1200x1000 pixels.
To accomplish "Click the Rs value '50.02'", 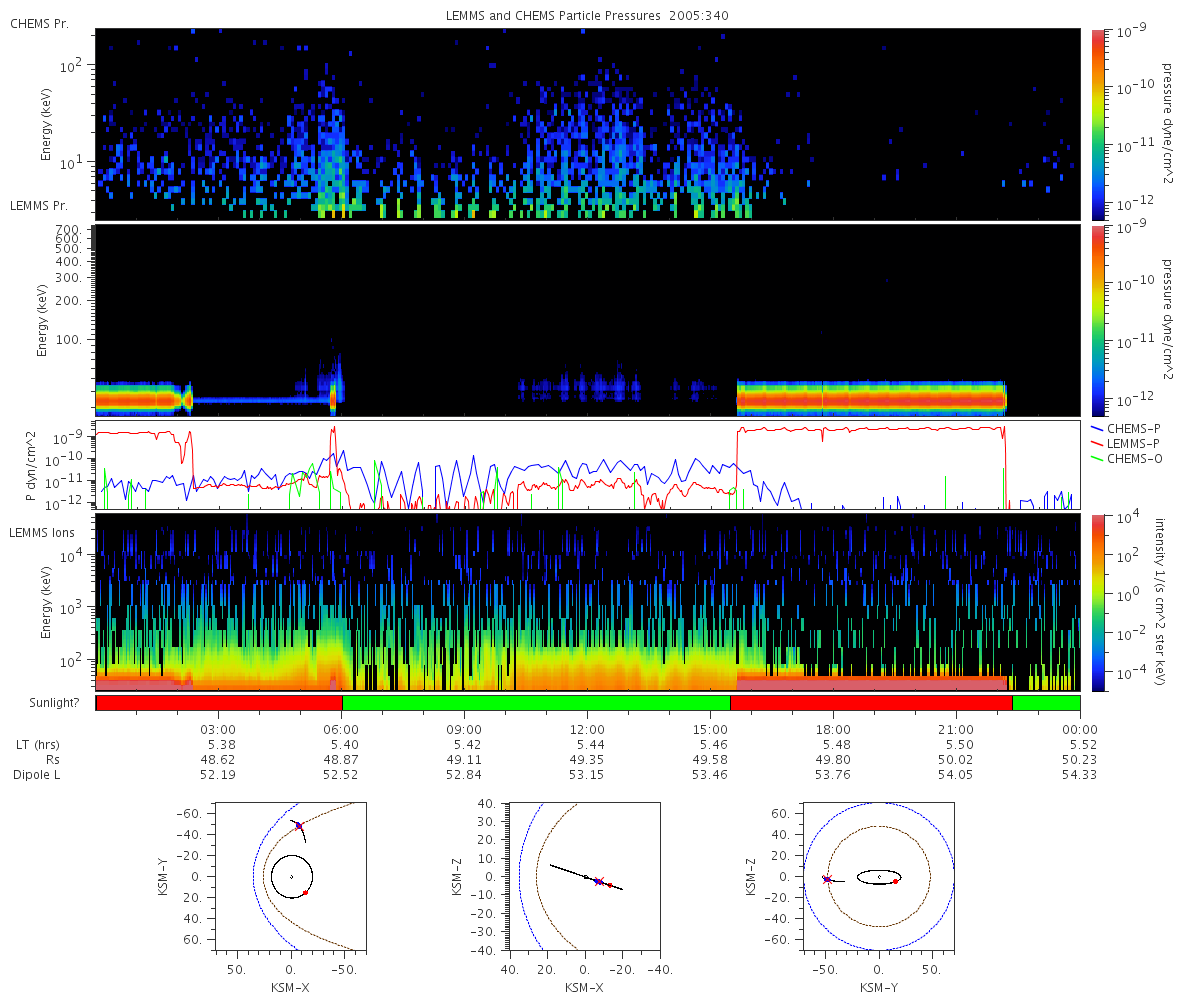I will [x=957, y=759].
